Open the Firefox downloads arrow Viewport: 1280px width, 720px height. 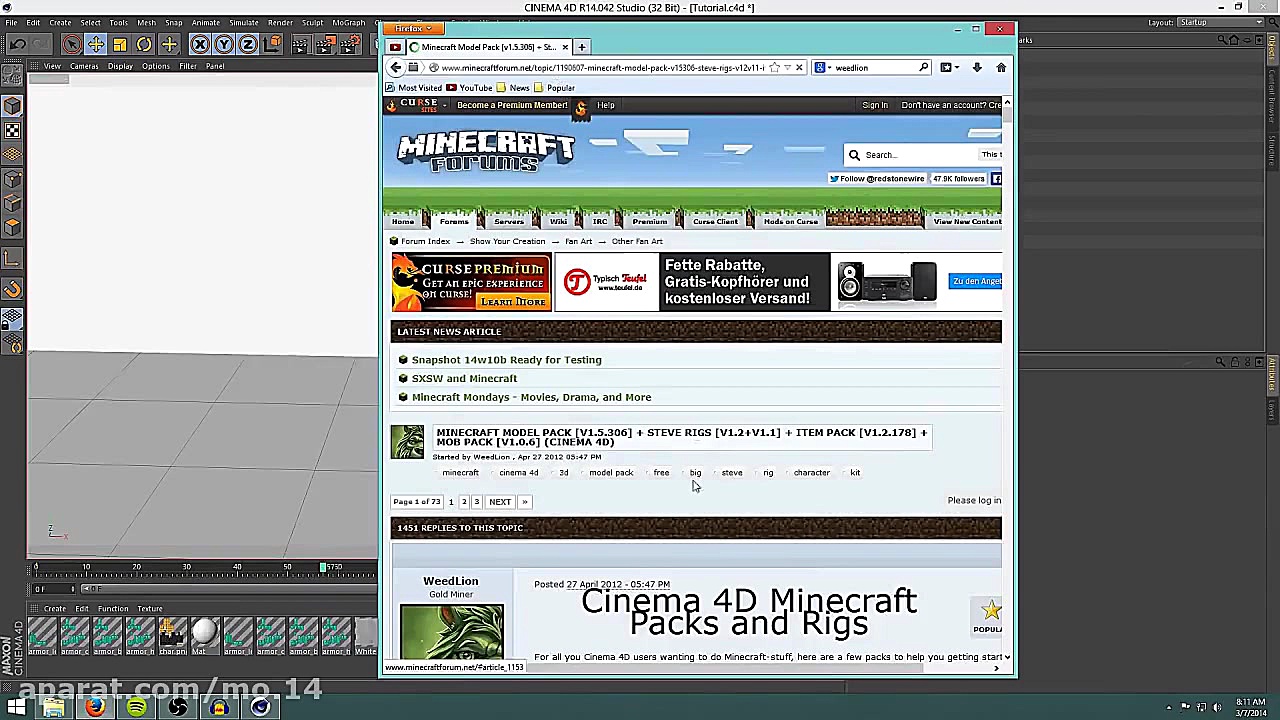(x=977, y=67)
